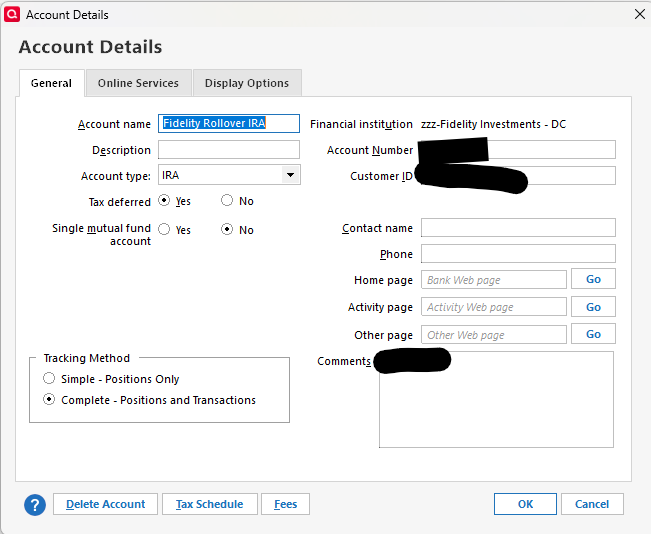This screenshot has height=534, width=651.
Task: Click the Description input field
Action: [x=229, y=149]
